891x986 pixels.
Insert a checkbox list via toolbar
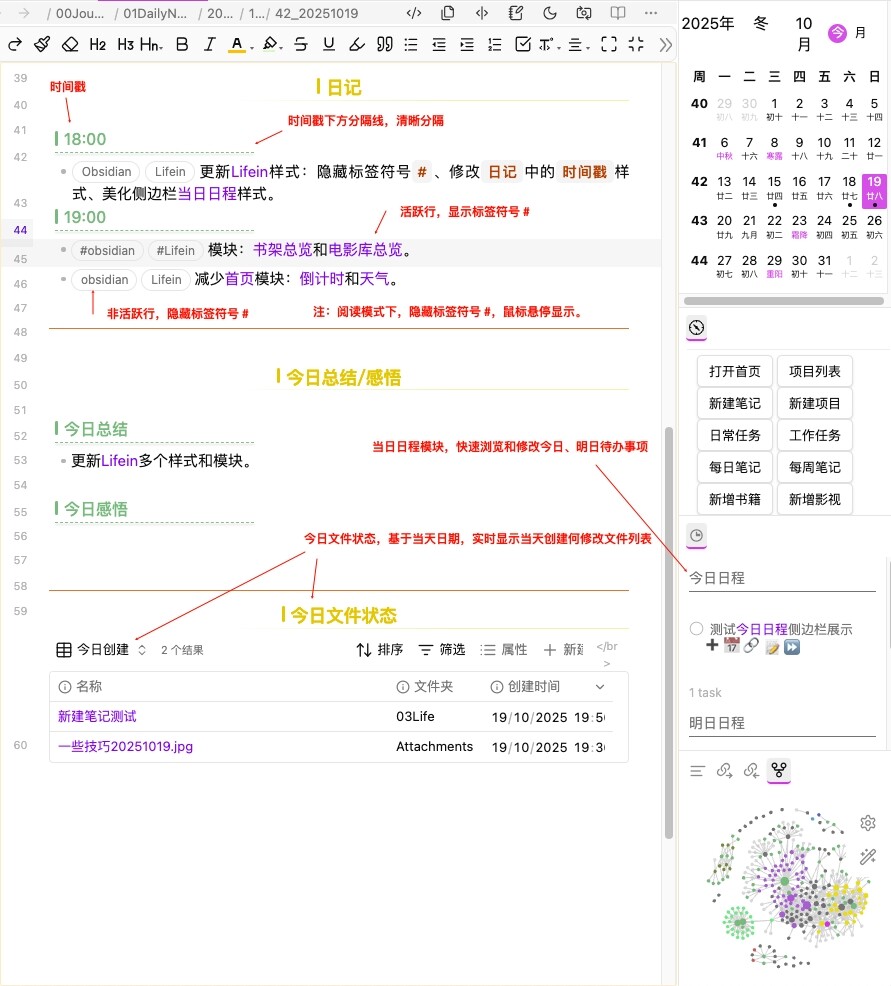coord(522,44)
